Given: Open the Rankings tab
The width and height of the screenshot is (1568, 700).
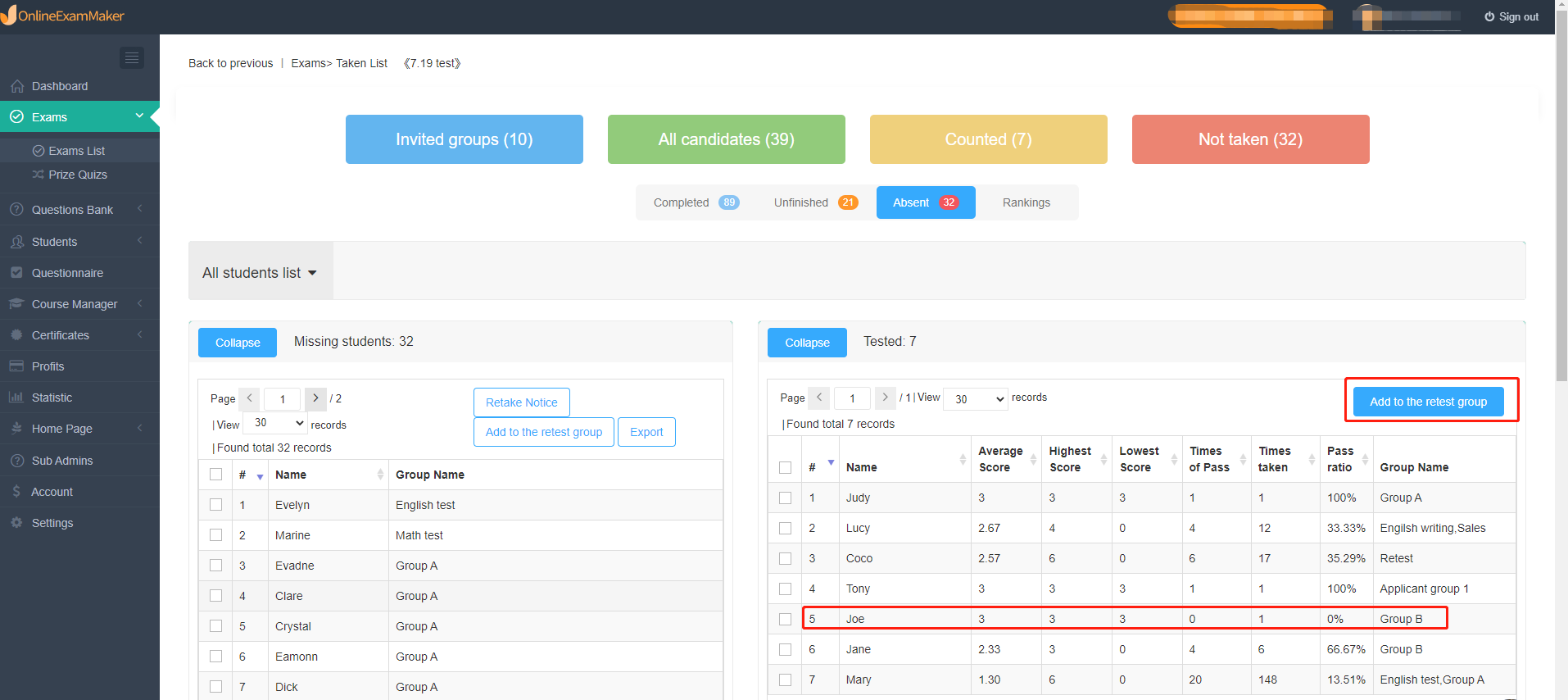Looking at the screenshot, I should [x=1026, y=202].
